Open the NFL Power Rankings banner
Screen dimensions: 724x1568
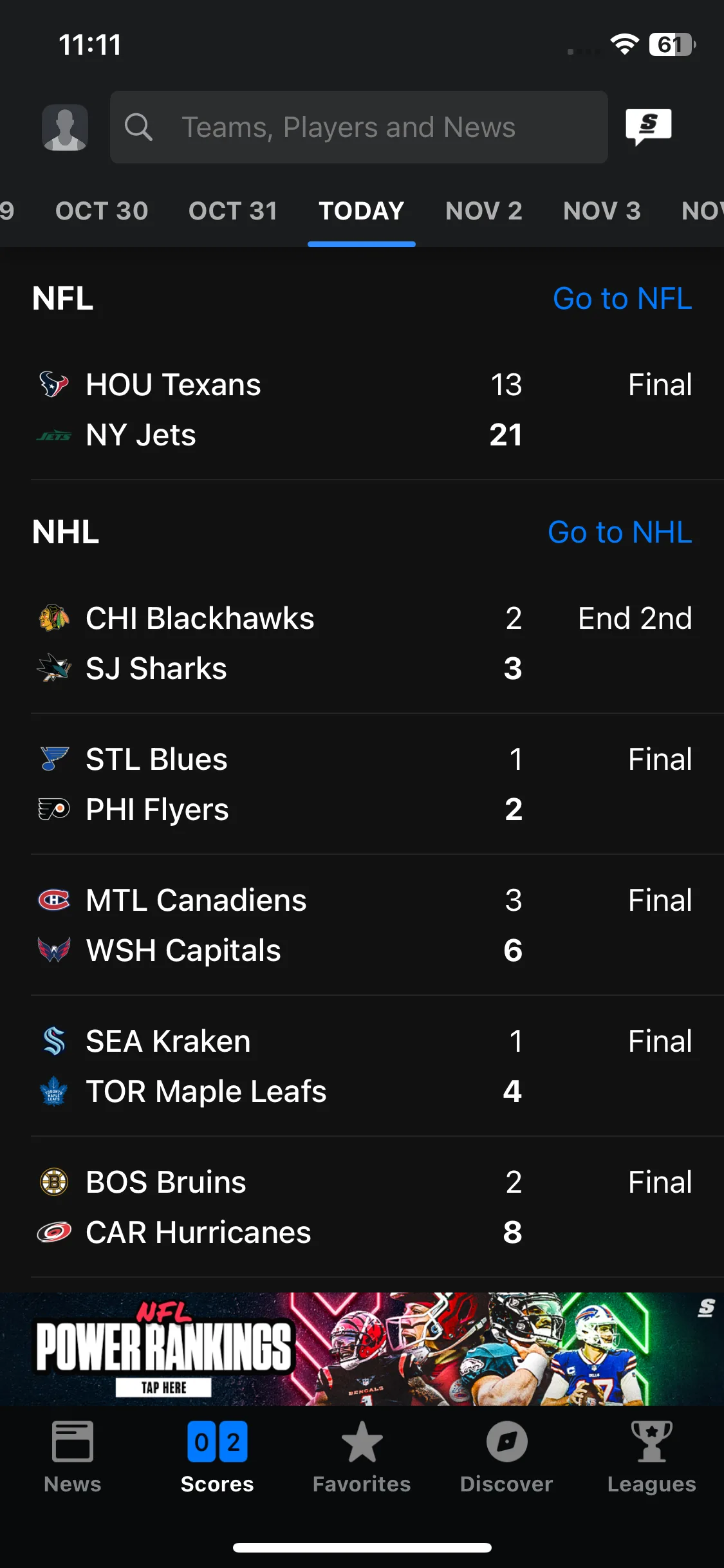pos(362,1349)
